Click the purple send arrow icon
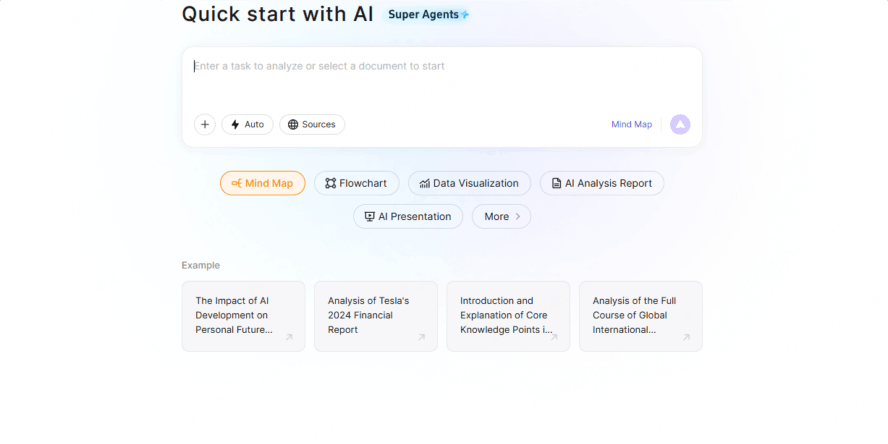888x444 pixels. tap(680, 125)
